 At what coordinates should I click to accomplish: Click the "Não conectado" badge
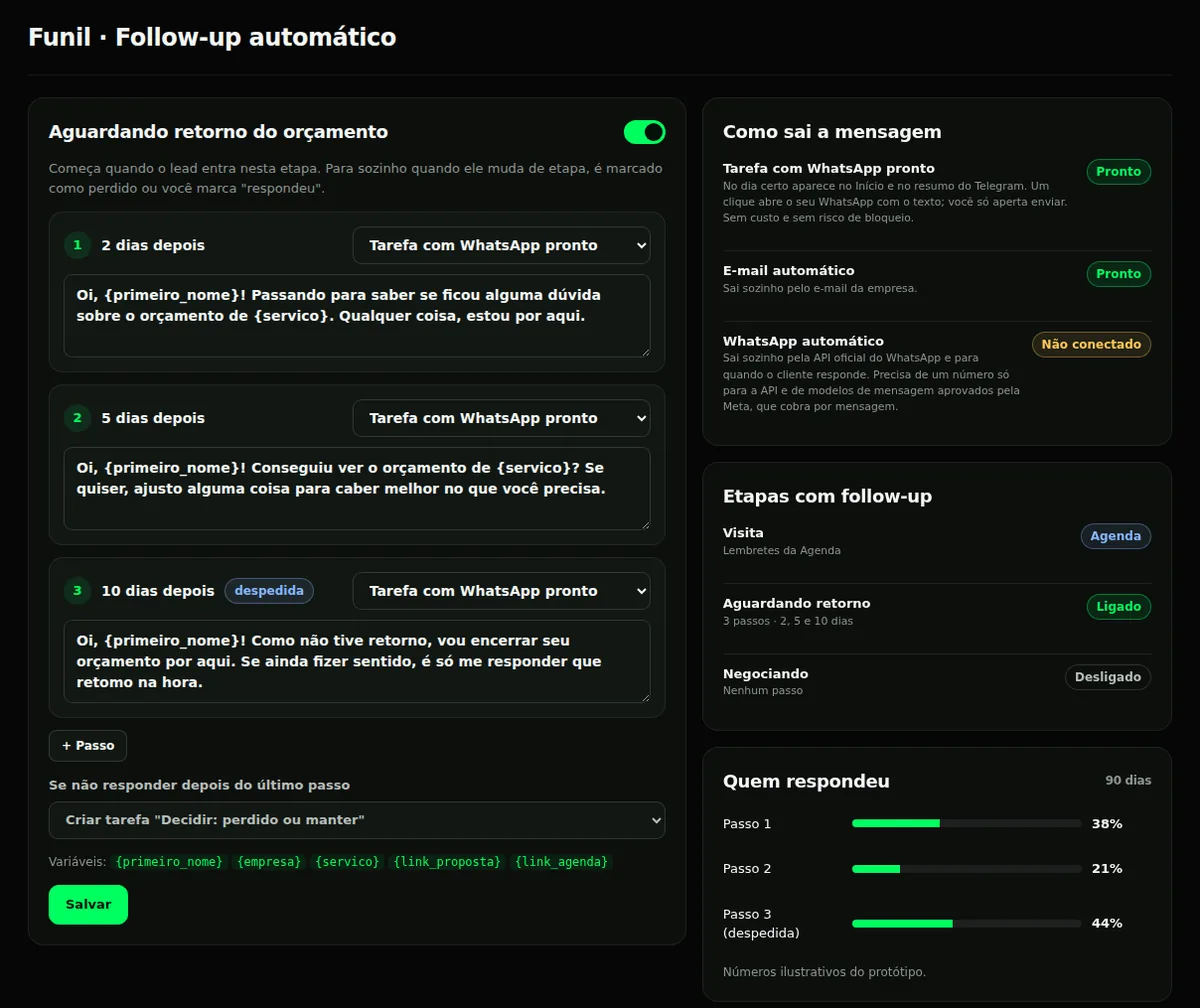pyautogui.click(x=1091, y=345)
